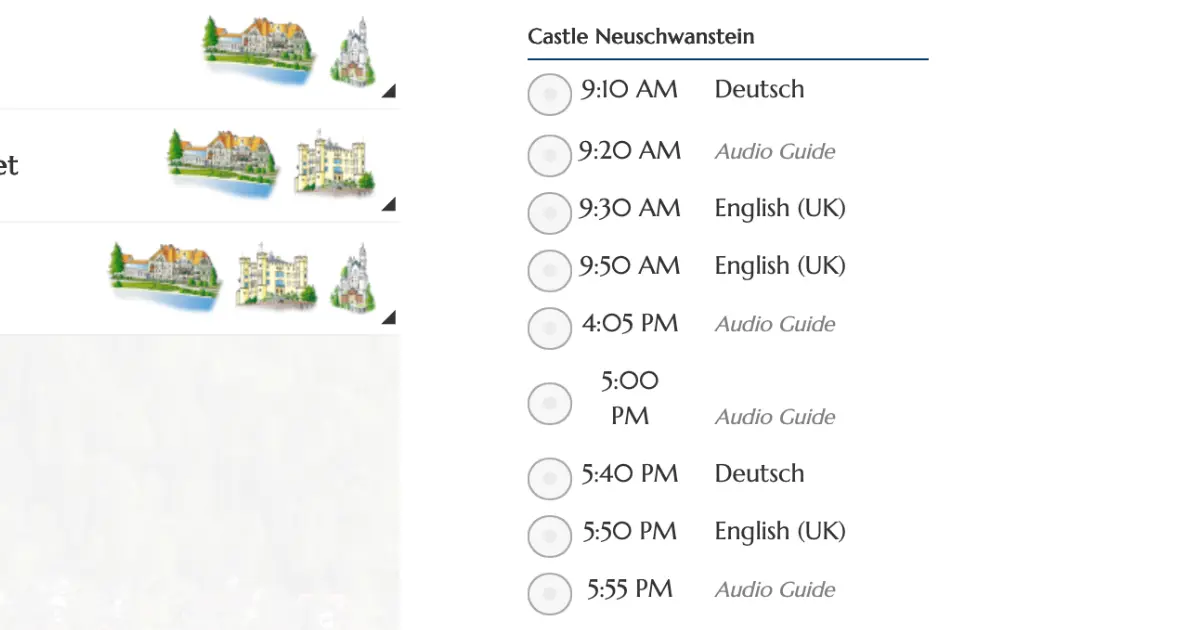The image size is (1200, 630).
Task: Choose the 9:50 AM English (UK) tour
Action: point(549,269)
